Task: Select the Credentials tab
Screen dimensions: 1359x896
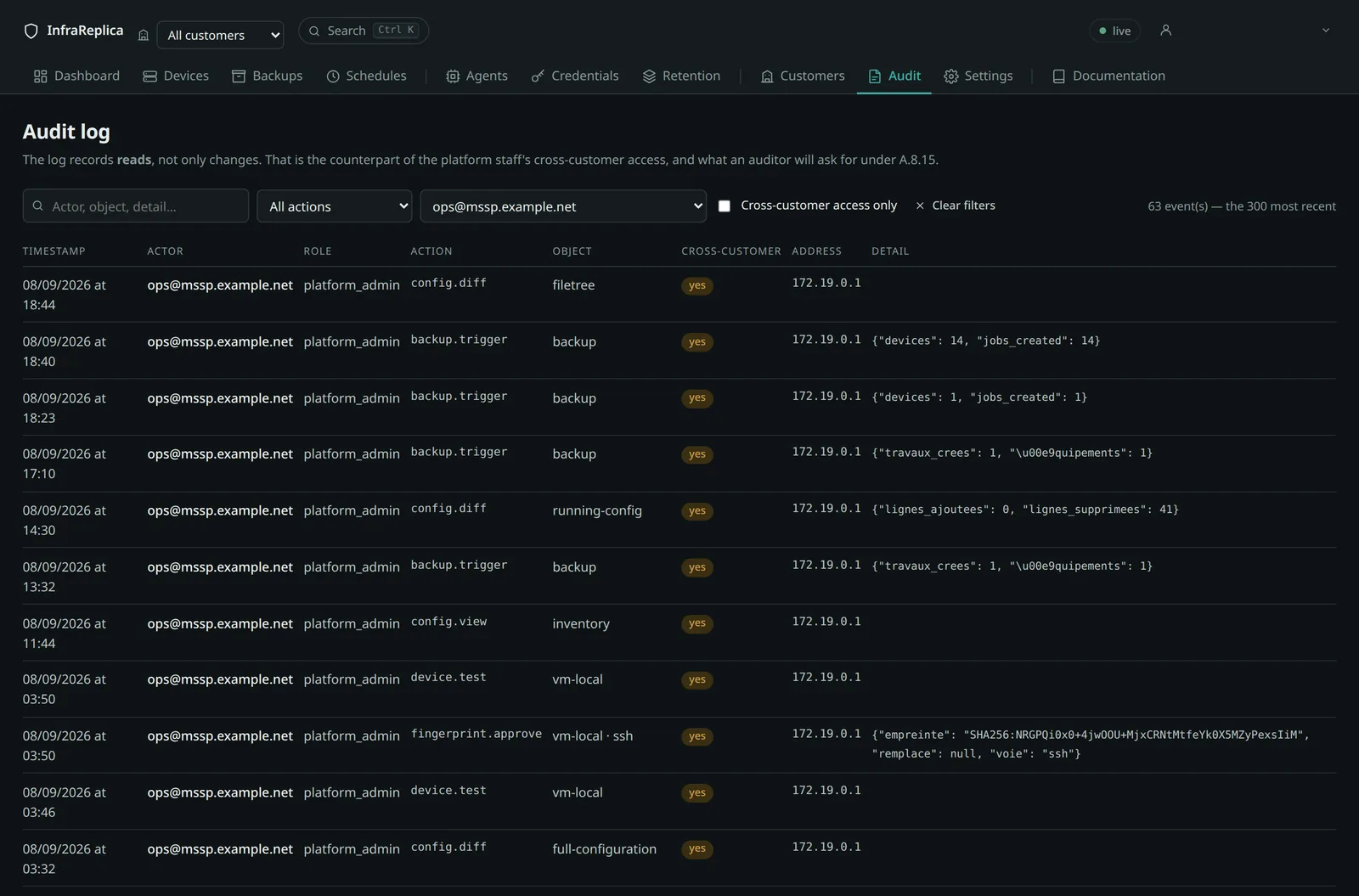Action: [575, 76]
